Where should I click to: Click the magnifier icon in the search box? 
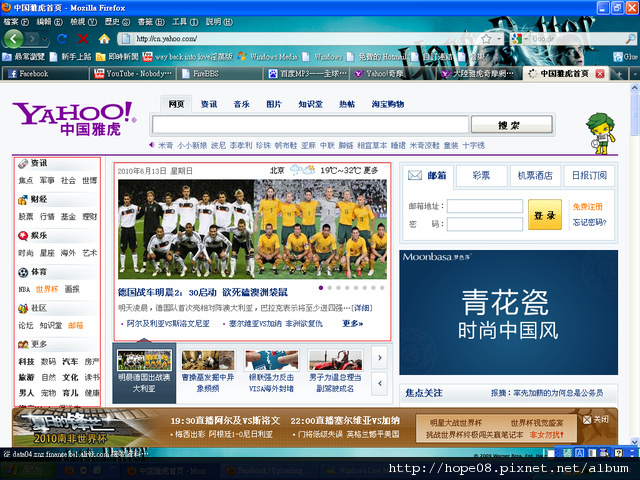pos(630,39)
